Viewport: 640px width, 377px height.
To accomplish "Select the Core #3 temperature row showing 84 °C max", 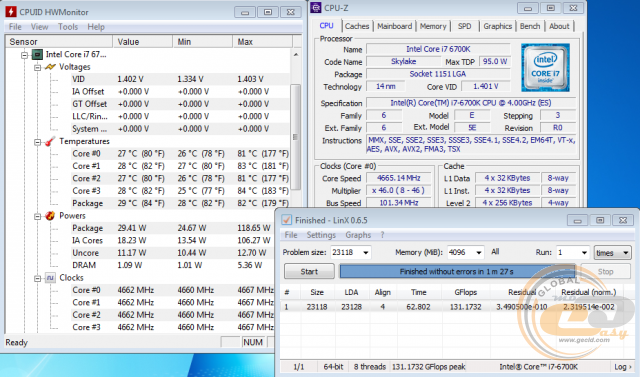I will click(180, 191).
